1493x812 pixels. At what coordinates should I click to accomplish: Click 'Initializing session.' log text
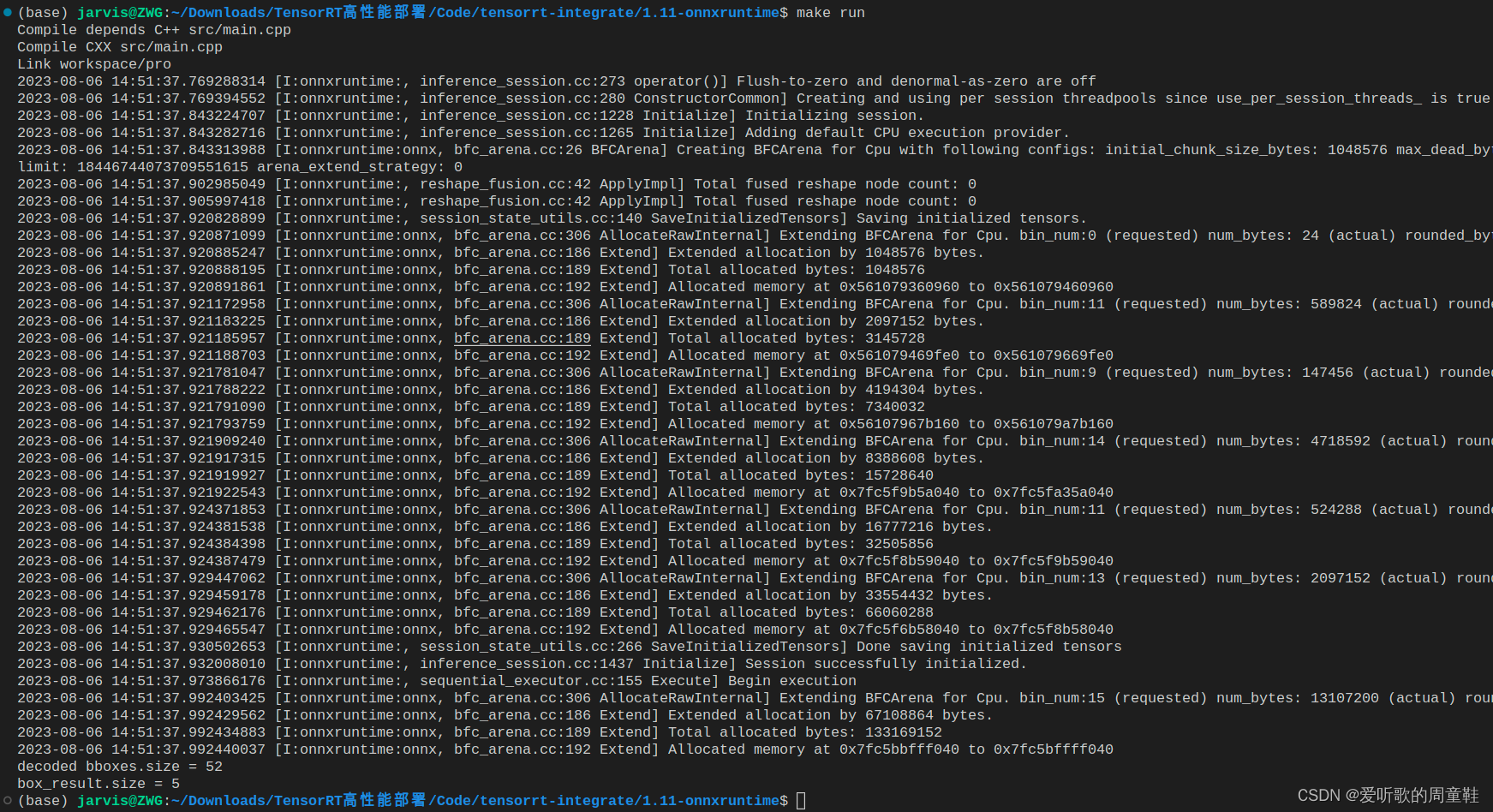click(835, 116)
